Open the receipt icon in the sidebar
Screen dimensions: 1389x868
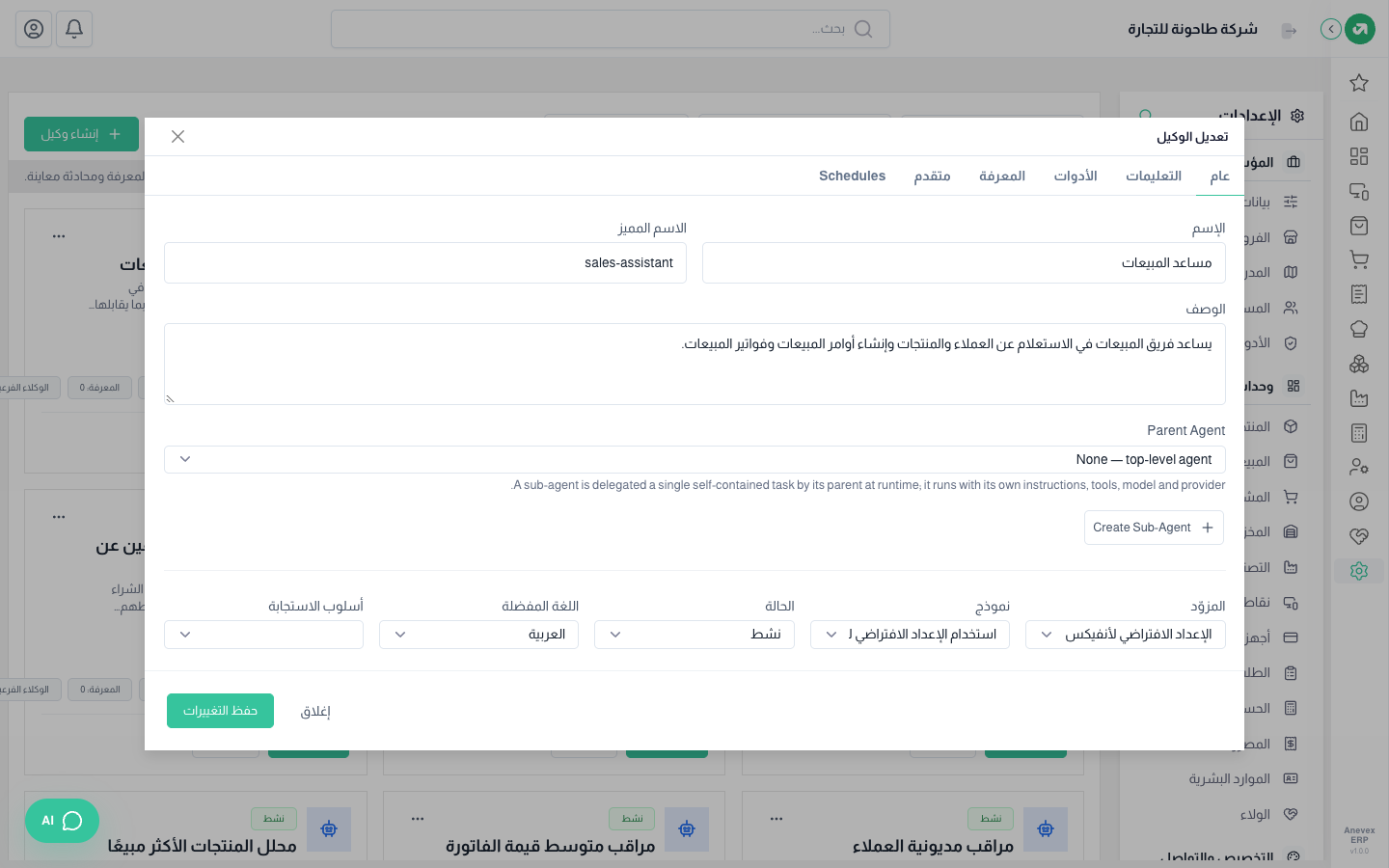click(x=1359, y=294)
